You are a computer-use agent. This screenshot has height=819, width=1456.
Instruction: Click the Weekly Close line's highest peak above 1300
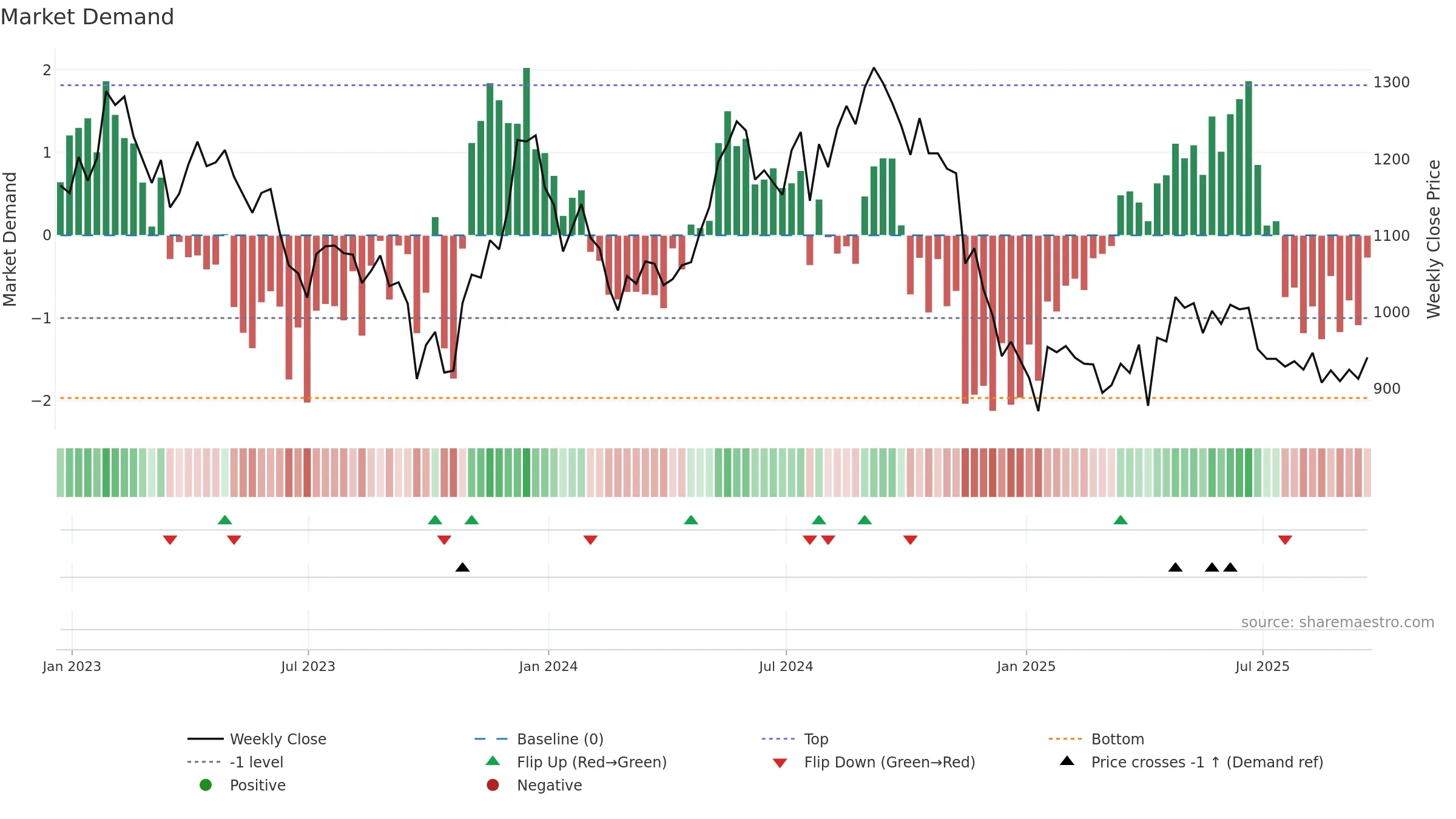coord(874,68)
